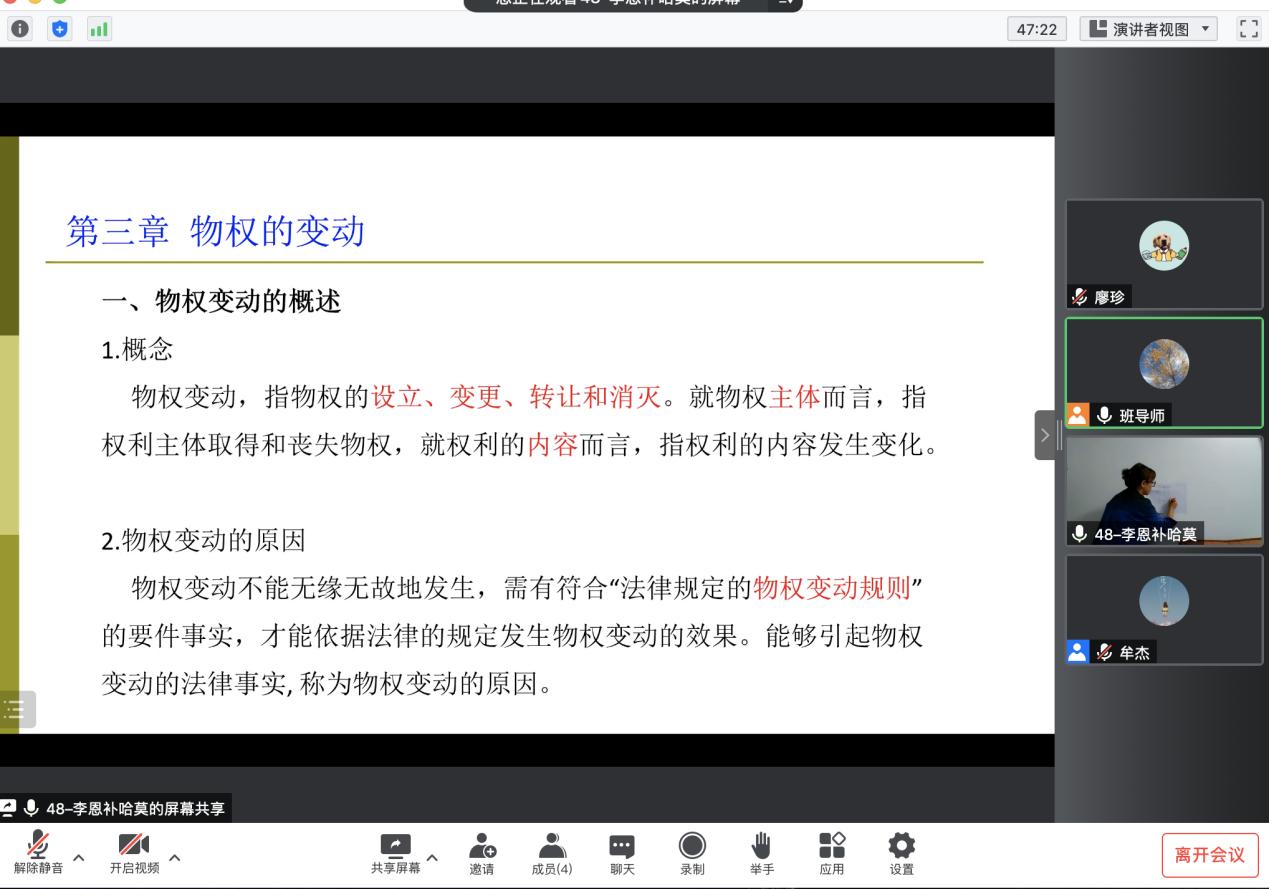Click the Leave Meeting (离开会议) button
Viewport: 1269px width, 889px height.
coord(1209,855)
